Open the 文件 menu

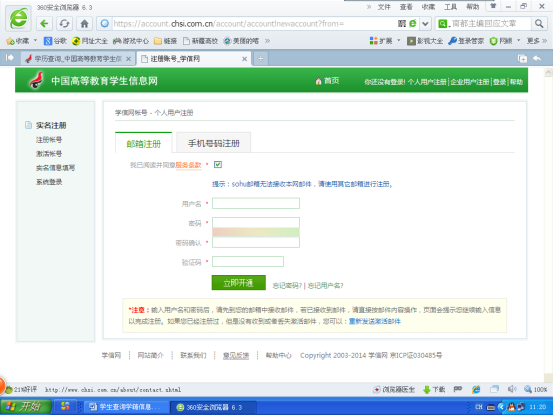[384, 7]
